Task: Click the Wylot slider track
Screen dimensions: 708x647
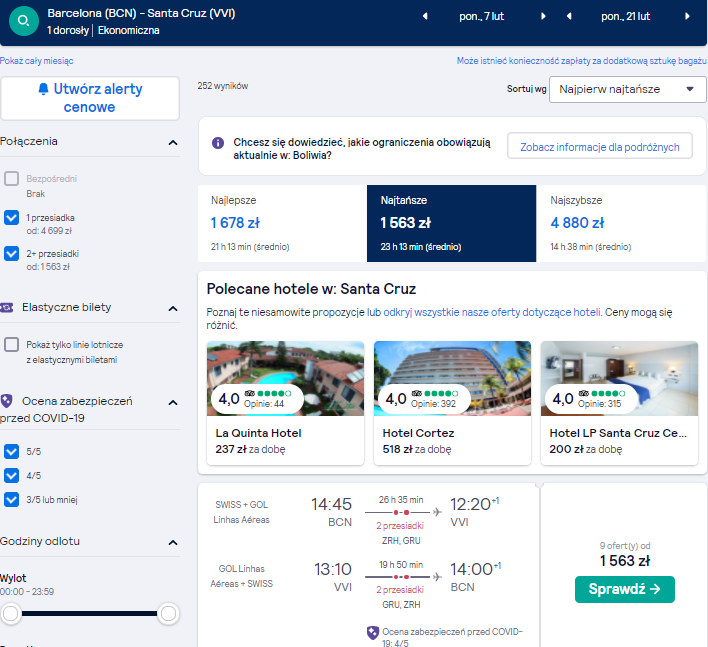Action: point(89,613)
